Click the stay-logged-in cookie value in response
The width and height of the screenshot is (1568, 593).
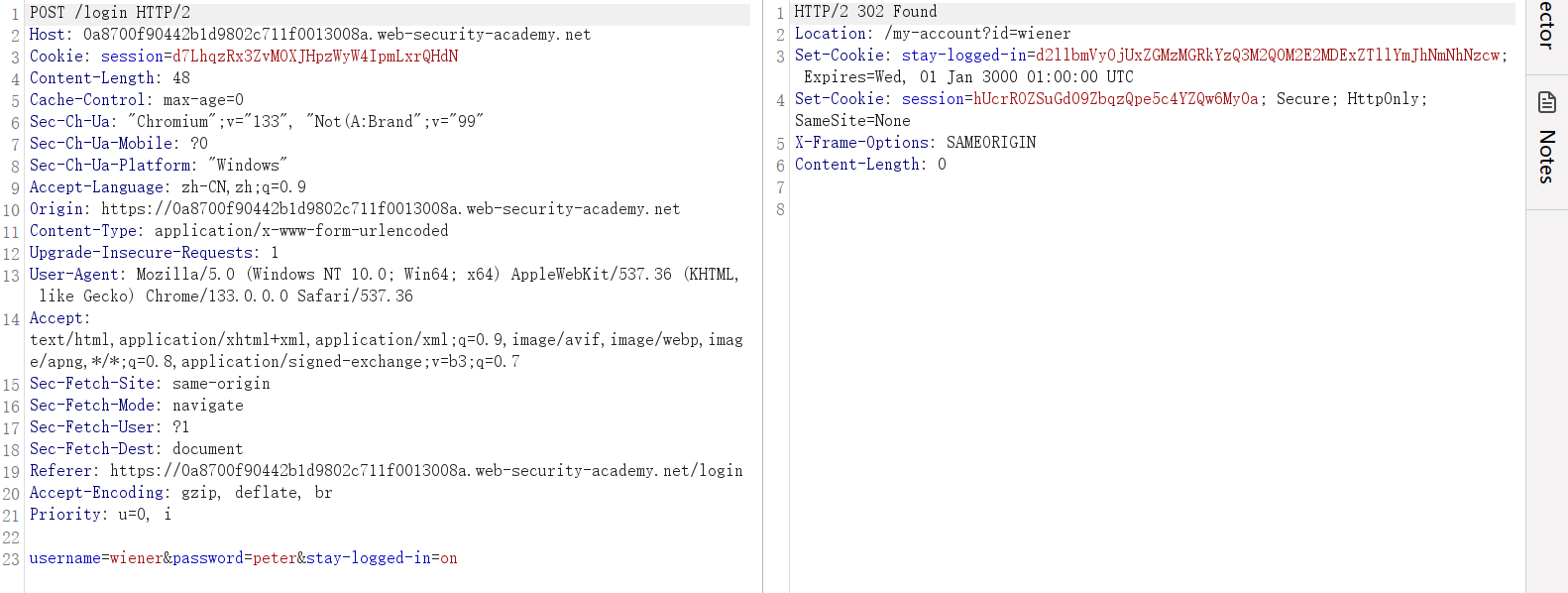click(x=1268, y=56)
